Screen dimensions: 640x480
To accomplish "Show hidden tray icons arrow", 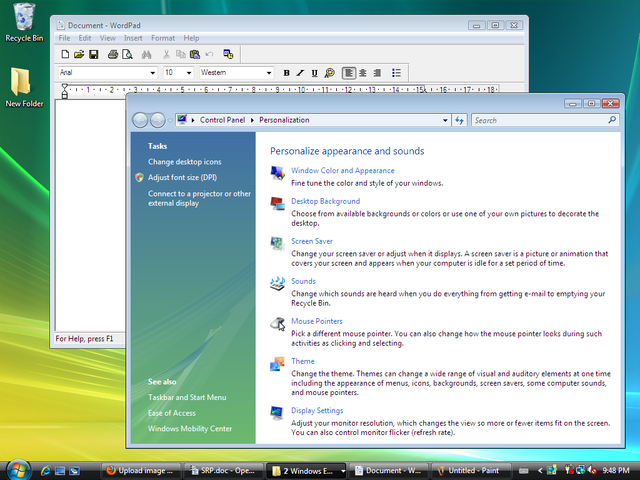I will click(x=540, y=471).
